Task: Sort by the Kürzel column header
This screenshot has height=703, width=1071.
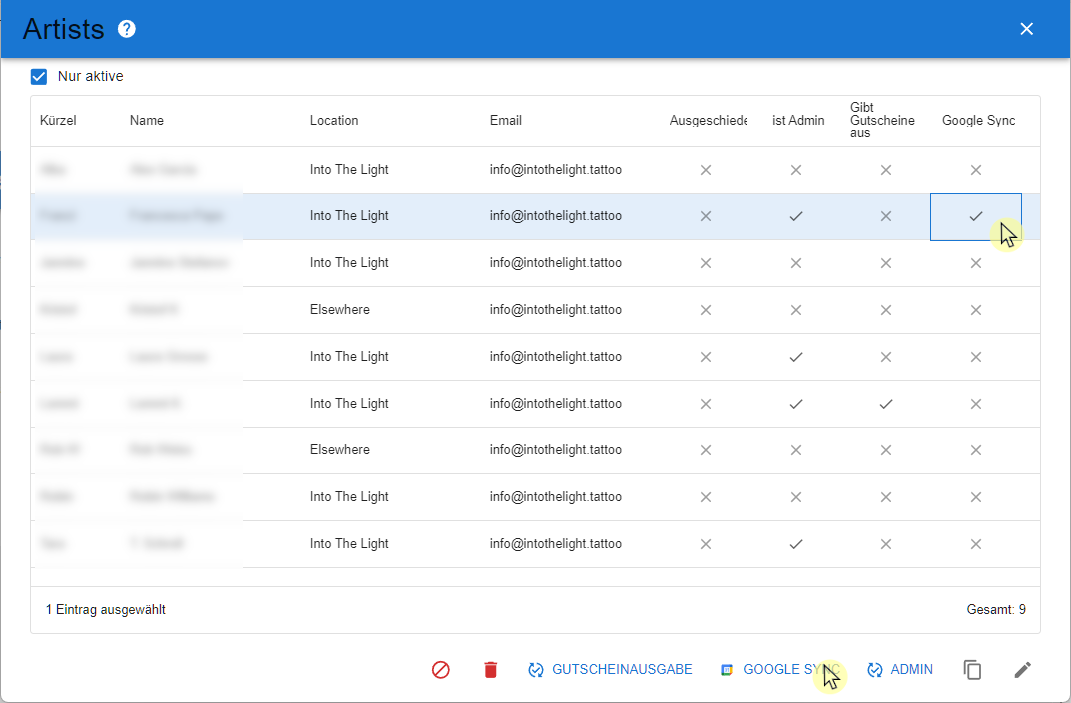Action: (58, 120)
